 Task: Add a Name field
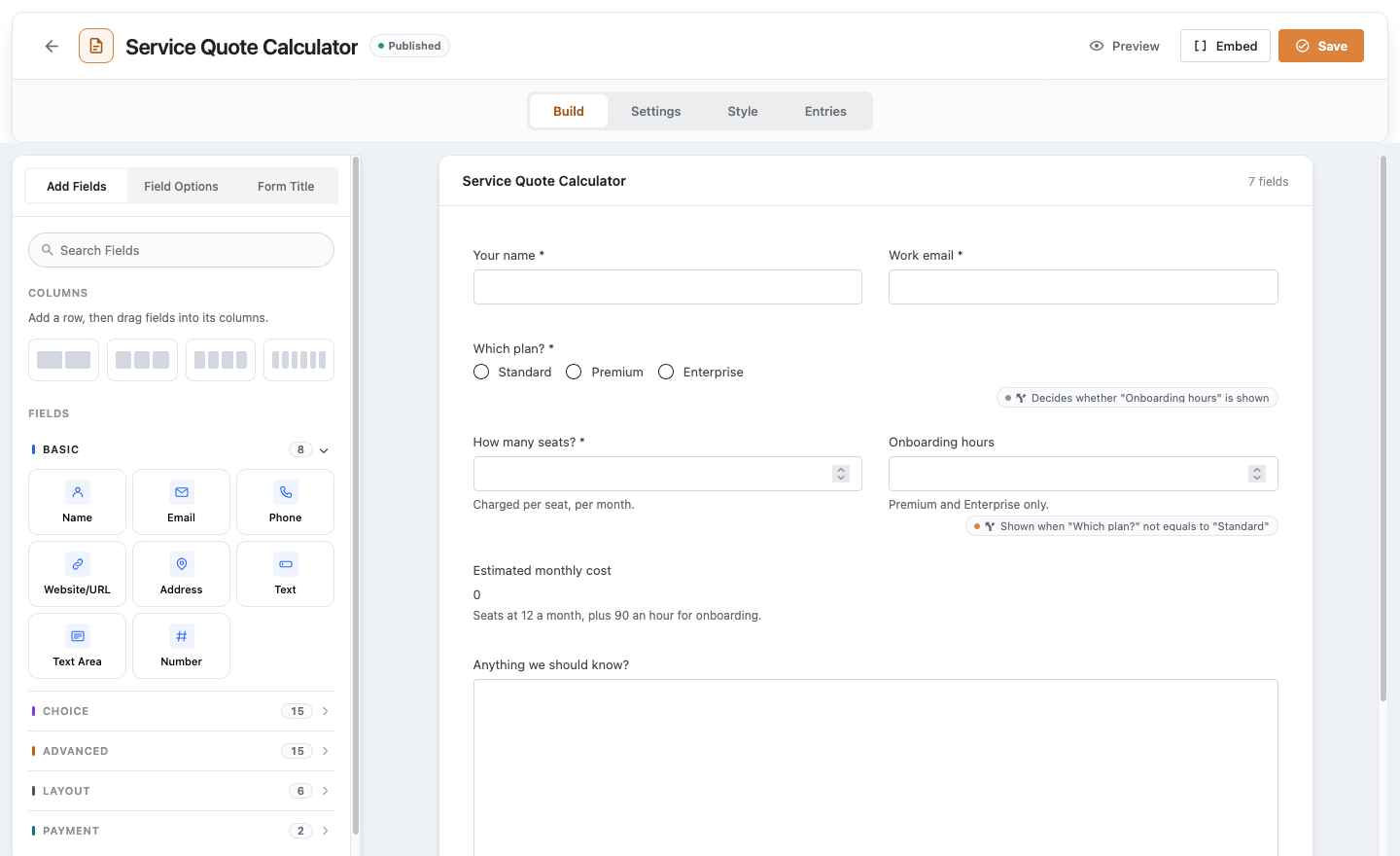coord(77,502)
